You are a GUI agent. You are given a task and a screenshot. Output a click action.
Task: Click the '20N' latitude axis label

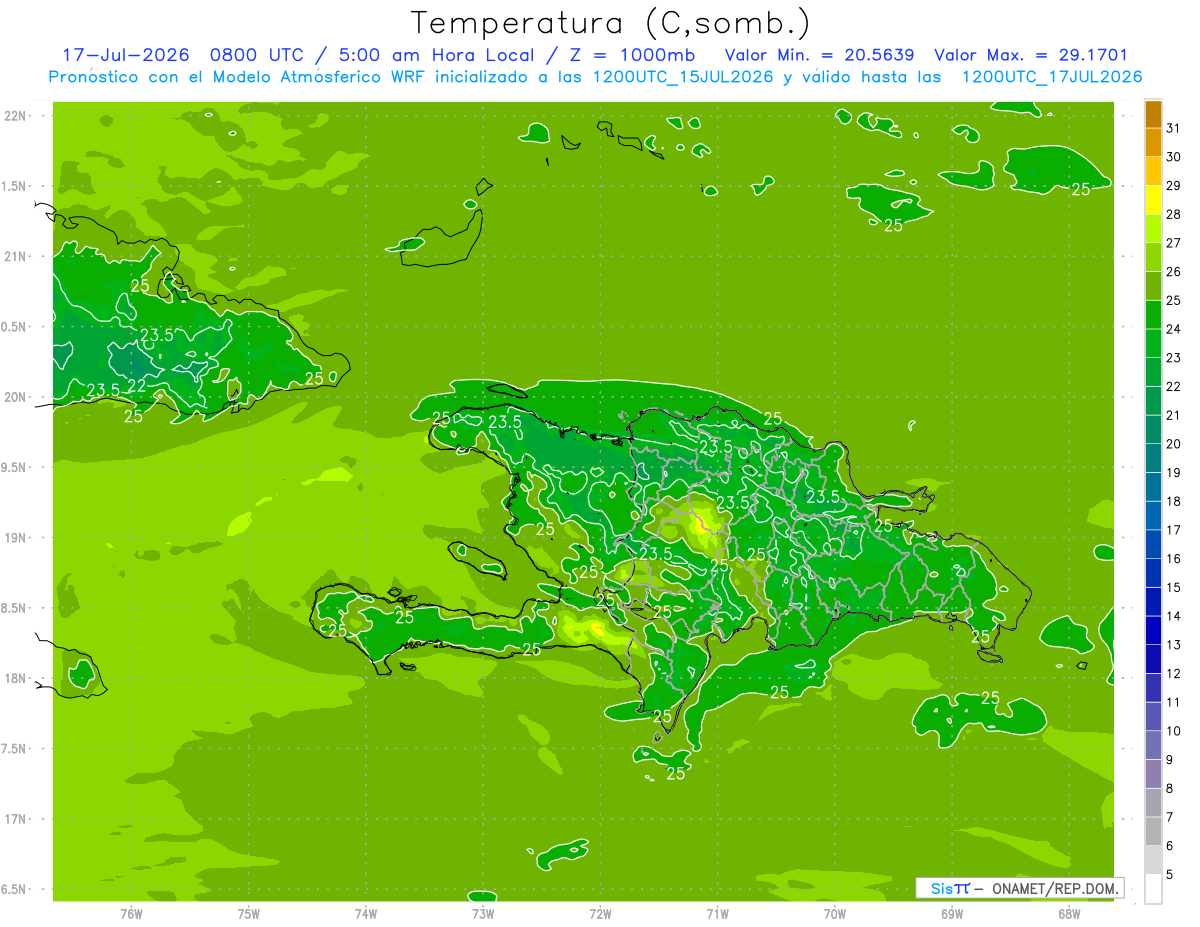pos(17,397)
